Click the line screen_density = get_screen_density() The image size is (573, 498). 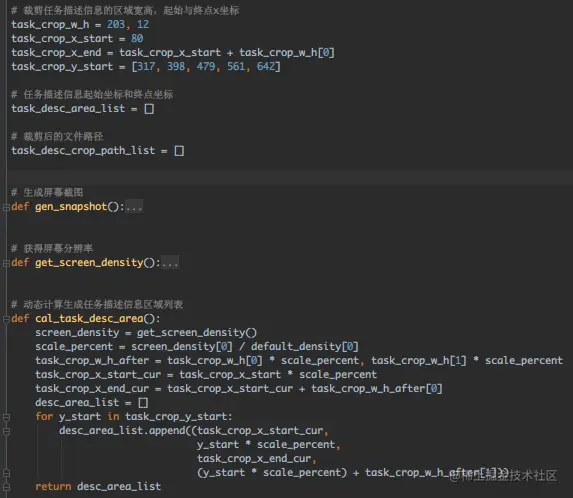pyautogui.click(x=146, y=332)
